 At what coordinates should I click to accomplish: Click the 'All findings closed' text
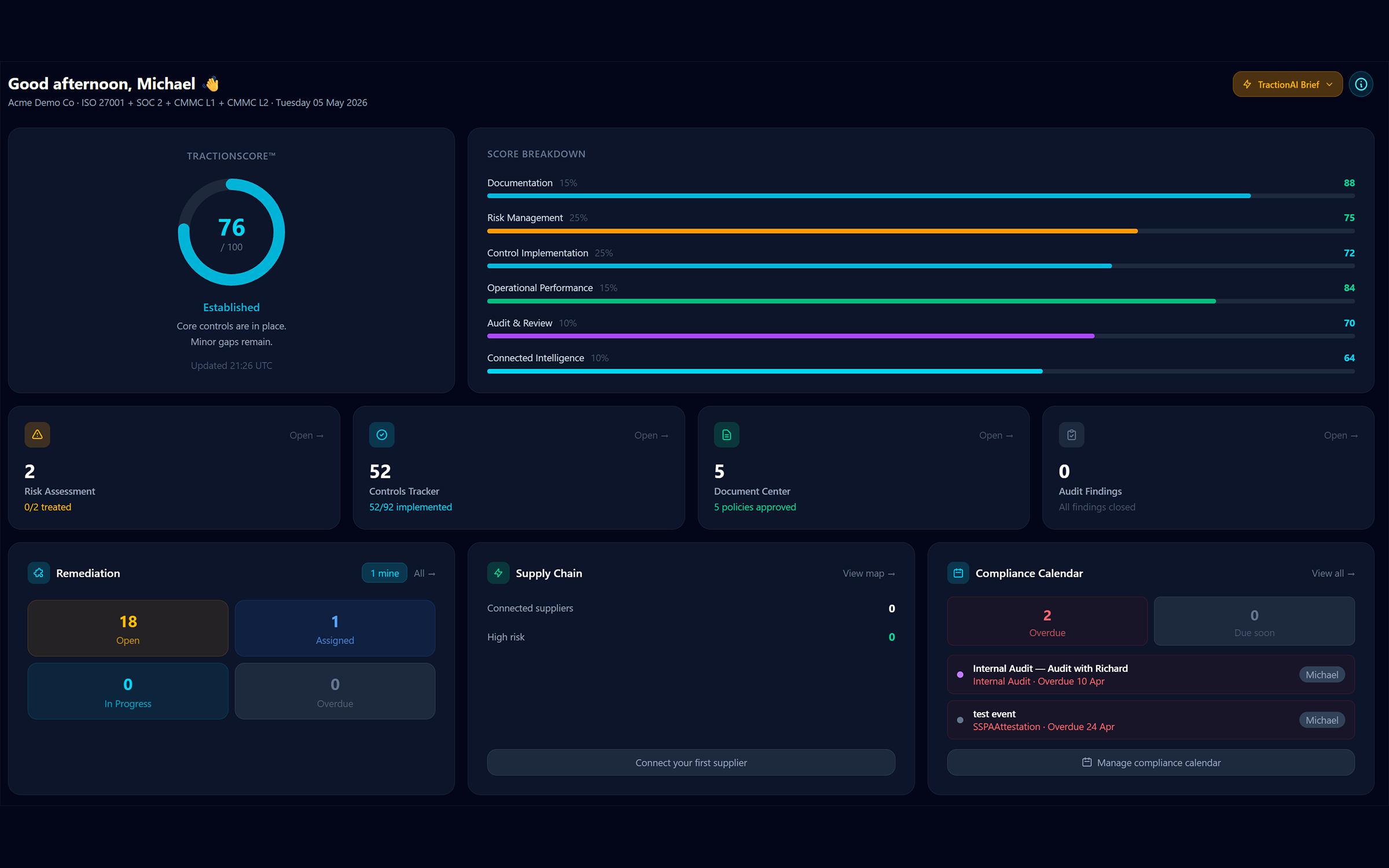1097,507
